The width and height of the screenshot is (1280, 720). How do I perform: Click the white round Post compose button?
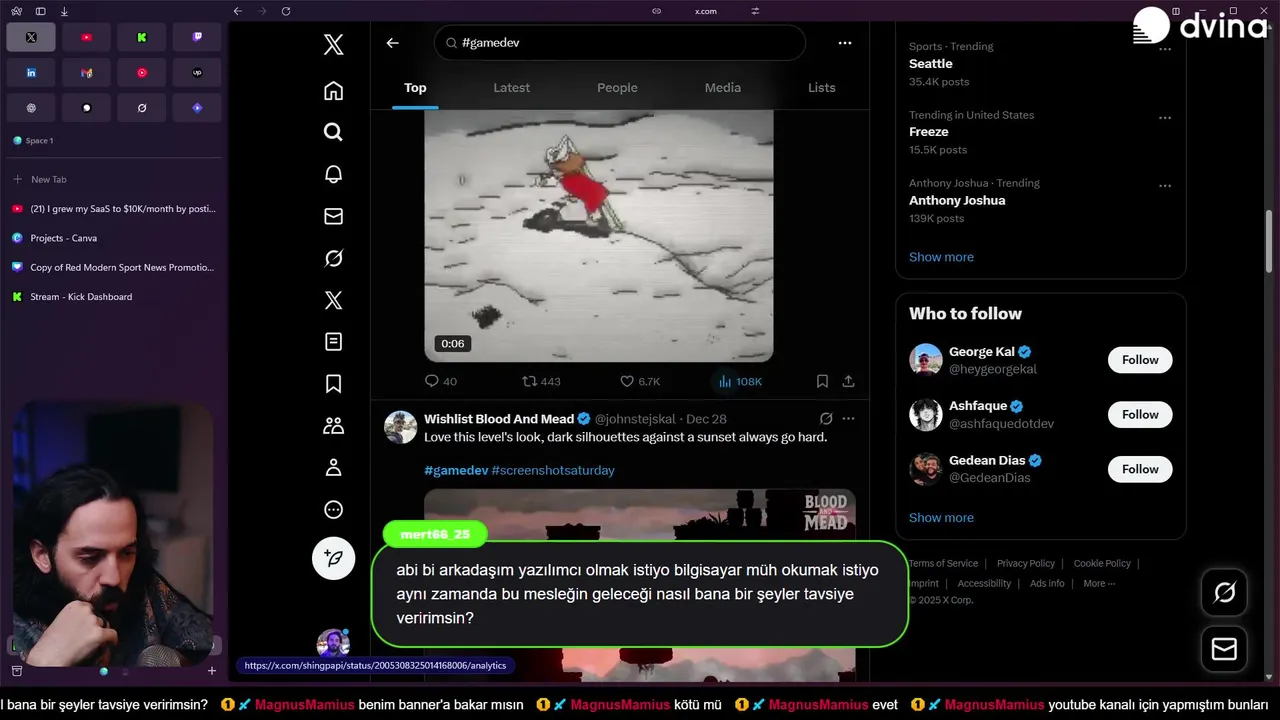pos(334,558)
